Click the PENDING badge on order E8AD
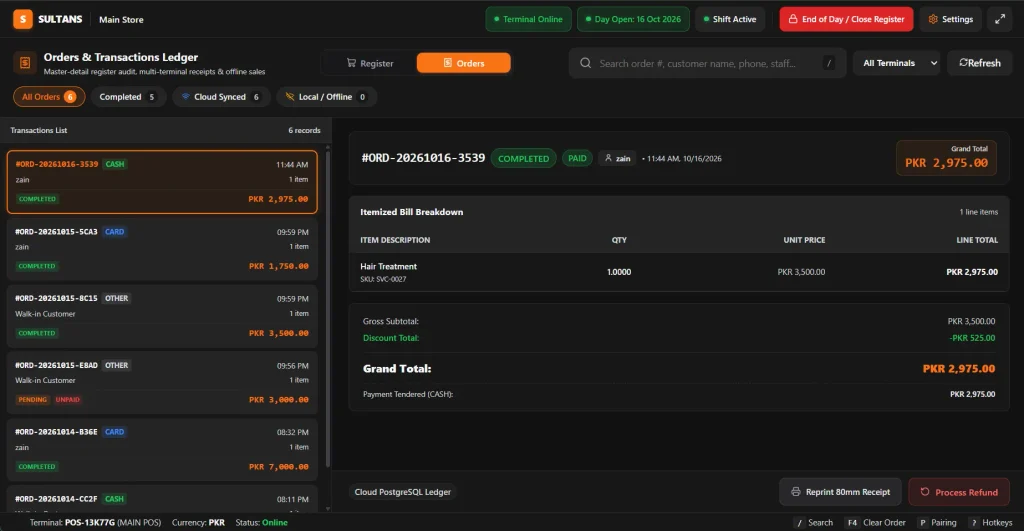The width and height of the screenshot is (1024, 531). coord(33,400)
